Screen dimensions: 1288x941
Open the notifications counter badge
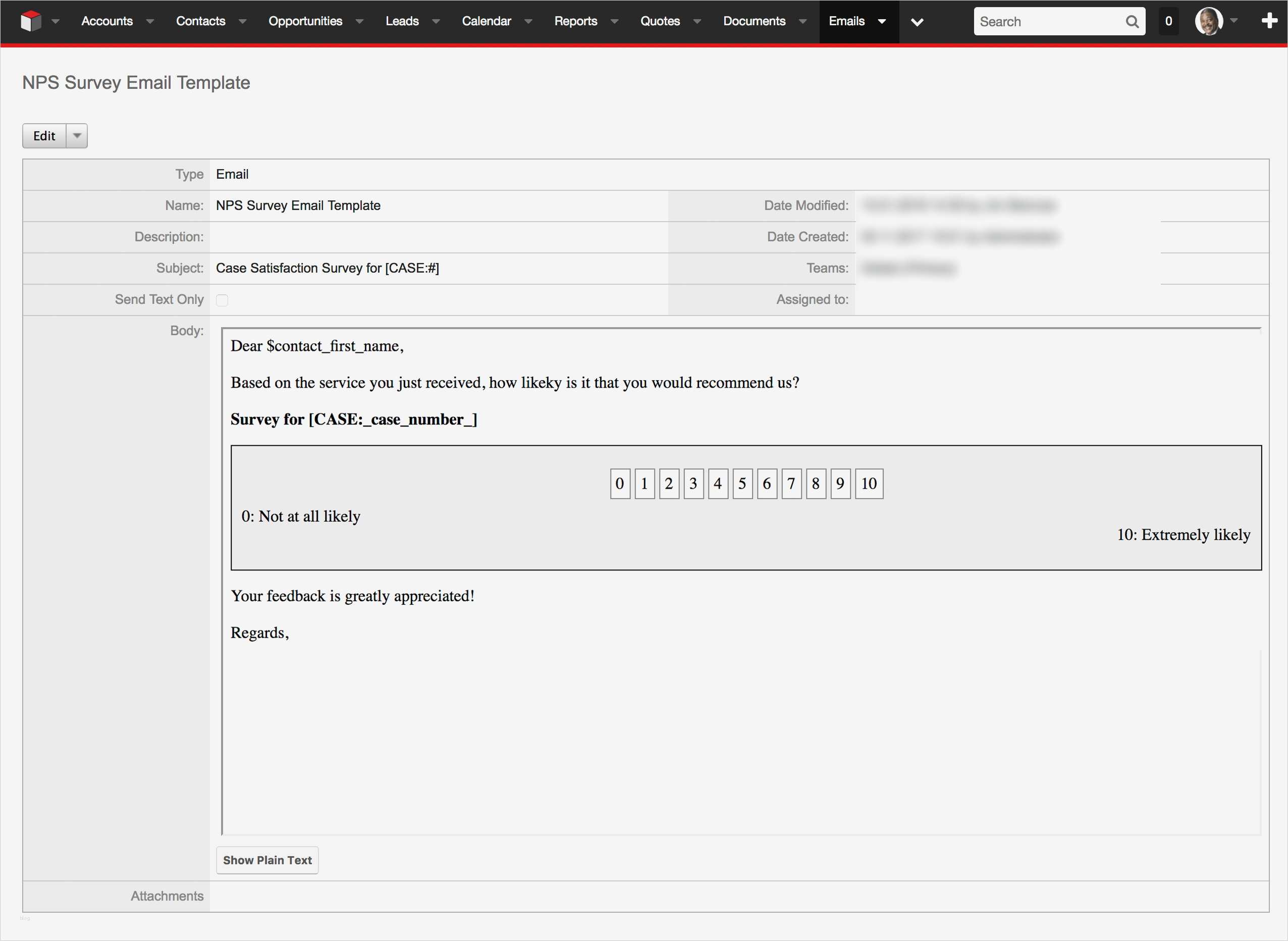pos(1168,21)
